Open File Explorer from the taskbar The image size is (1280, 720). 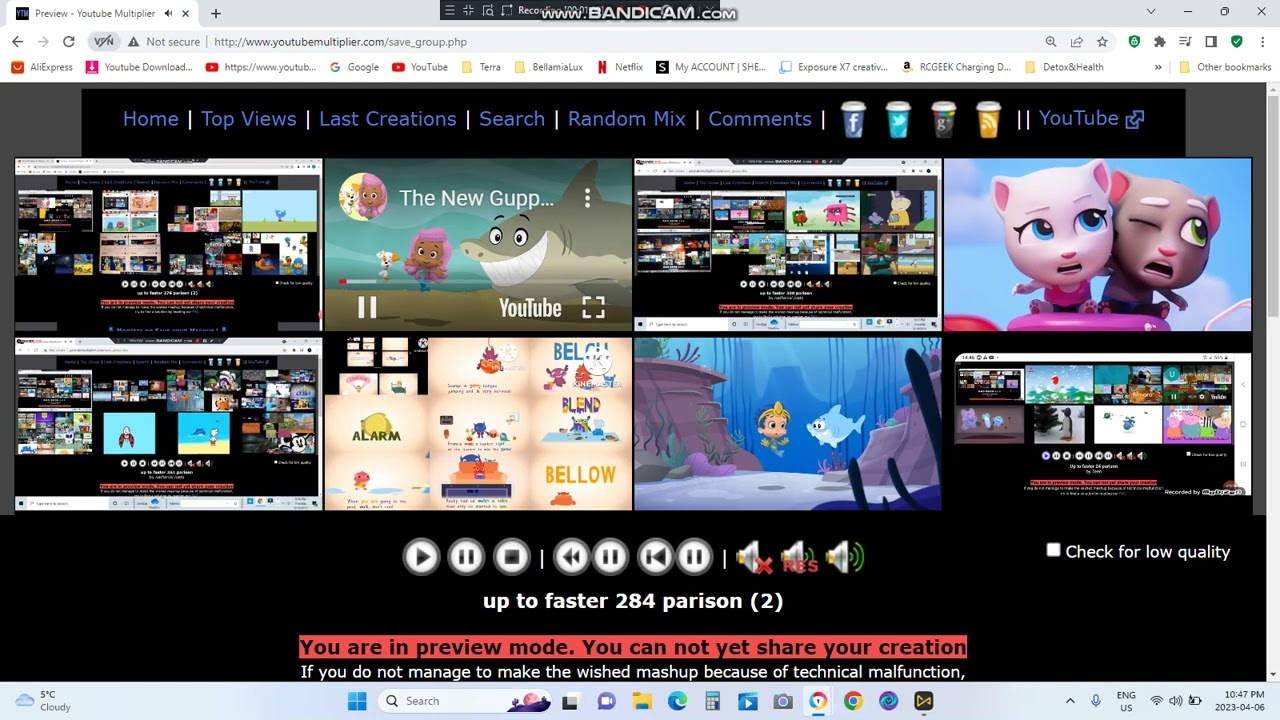pyautogui.click(x=641, y=701)
